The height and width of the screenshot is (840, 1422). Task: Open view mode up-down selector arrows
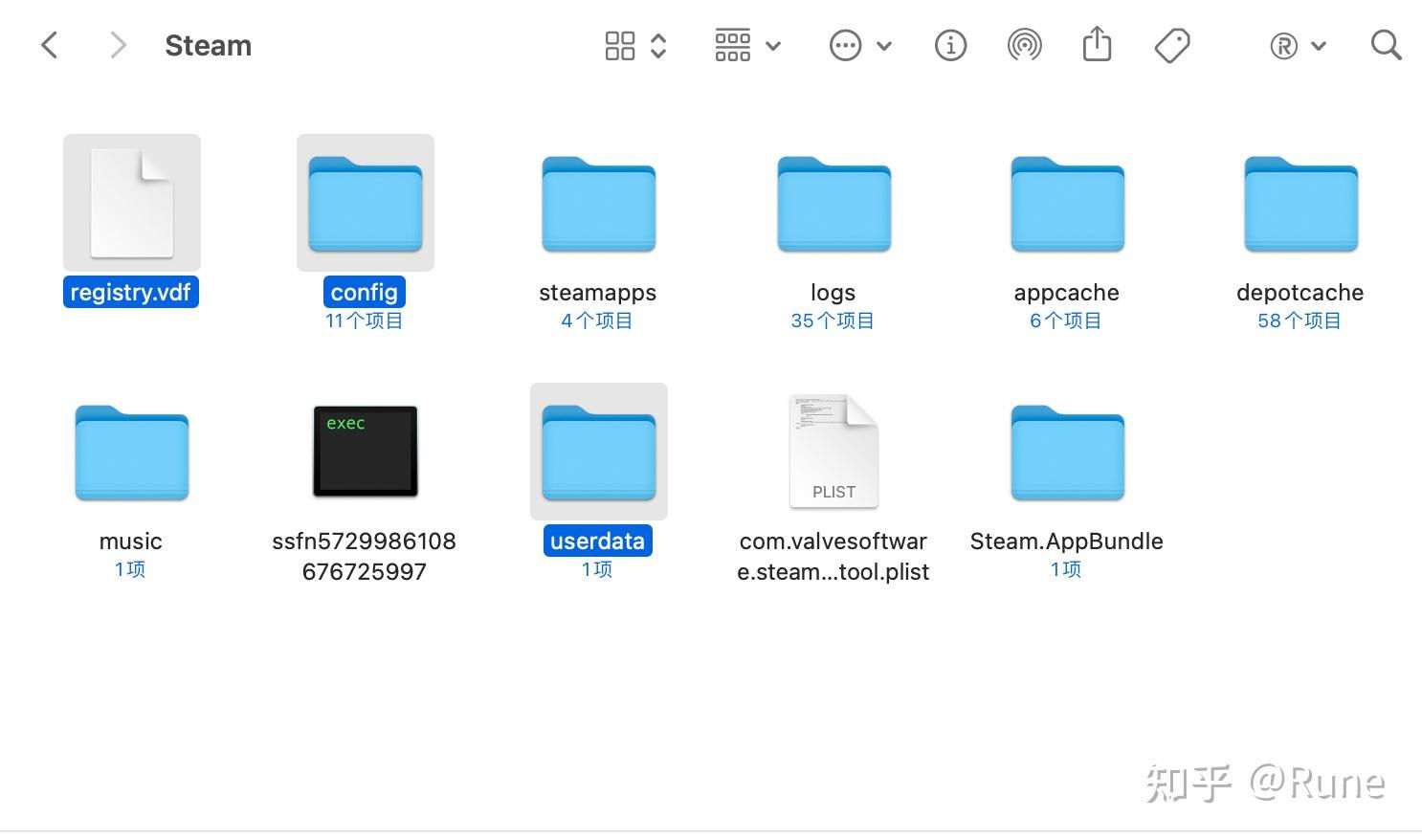(x=658, y=45)
